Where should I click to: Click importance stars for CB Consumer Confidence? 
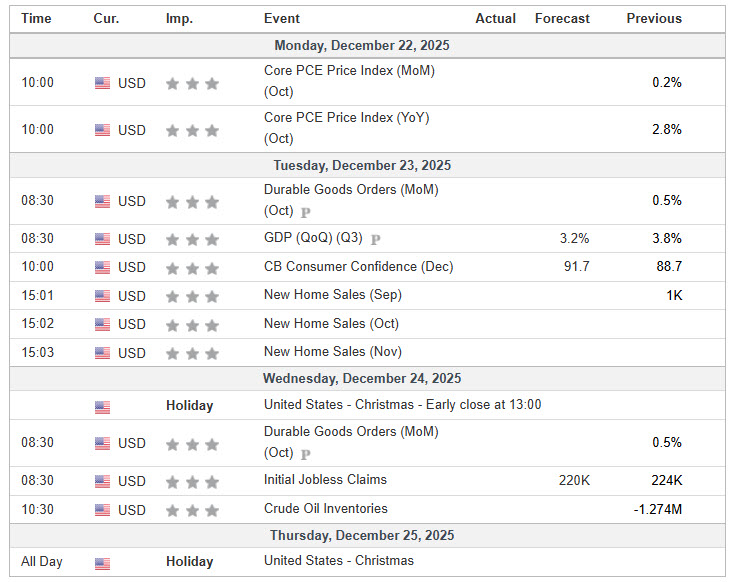click(x=192, y=267)
